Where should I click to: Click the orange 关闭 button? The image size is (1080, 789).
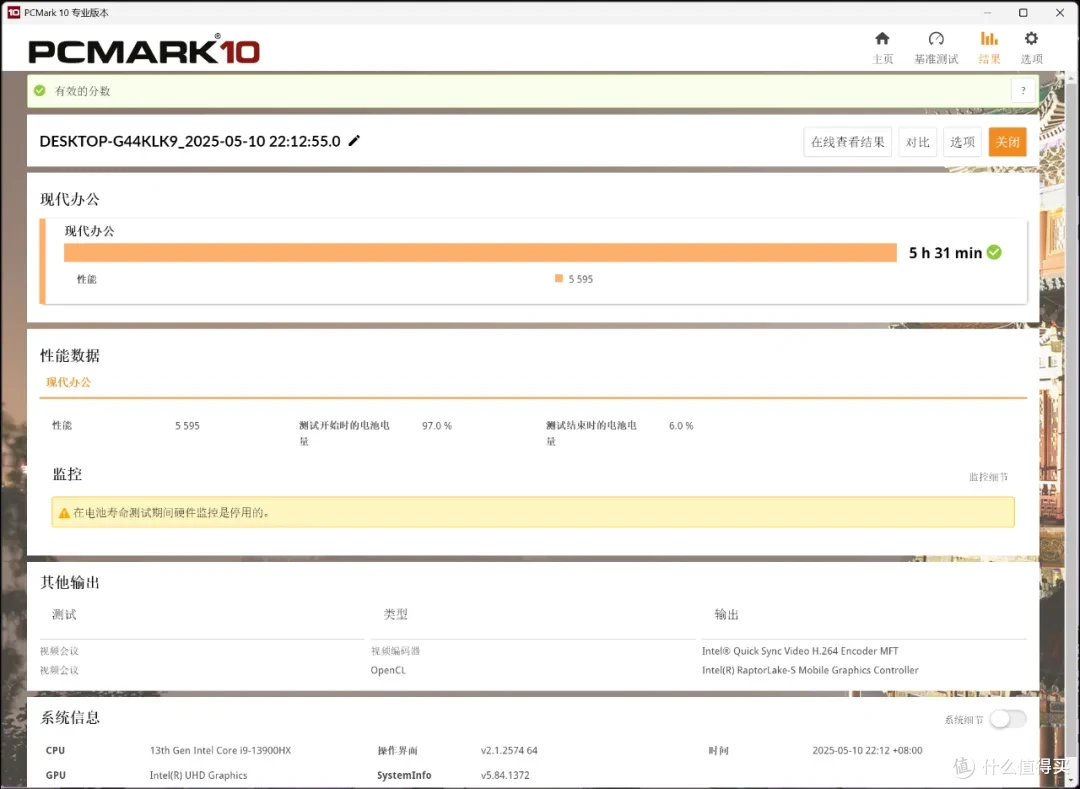[1007, 142]
